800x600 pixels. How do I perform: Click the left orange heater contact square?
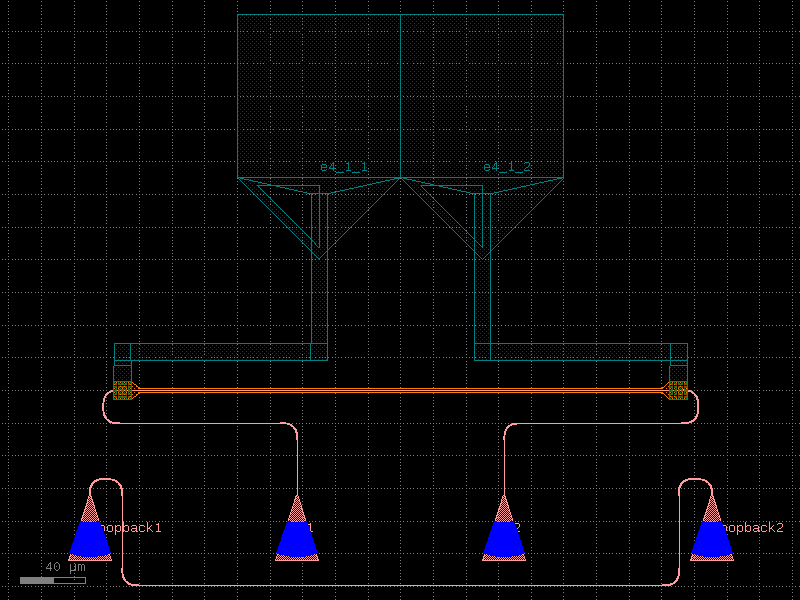122,391
